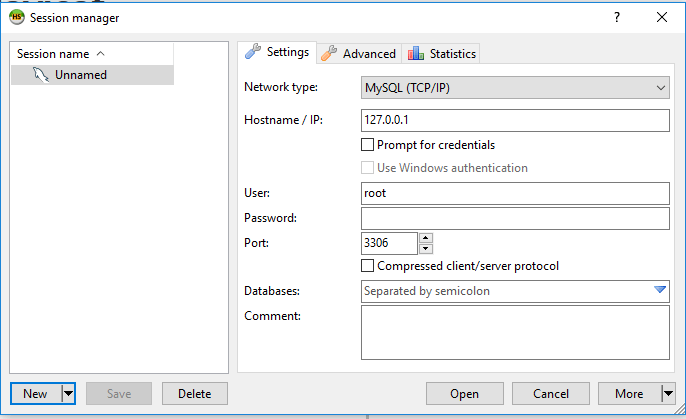The height and width of the screenshot is (419, 686).
Task: Click the Databases label text
Action: (x=272, y=291)
